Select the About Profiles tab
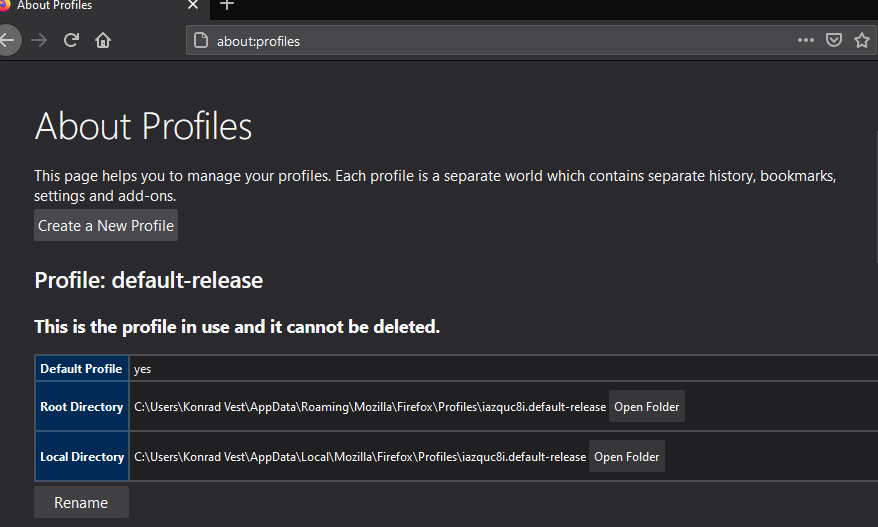 [80, 6]
